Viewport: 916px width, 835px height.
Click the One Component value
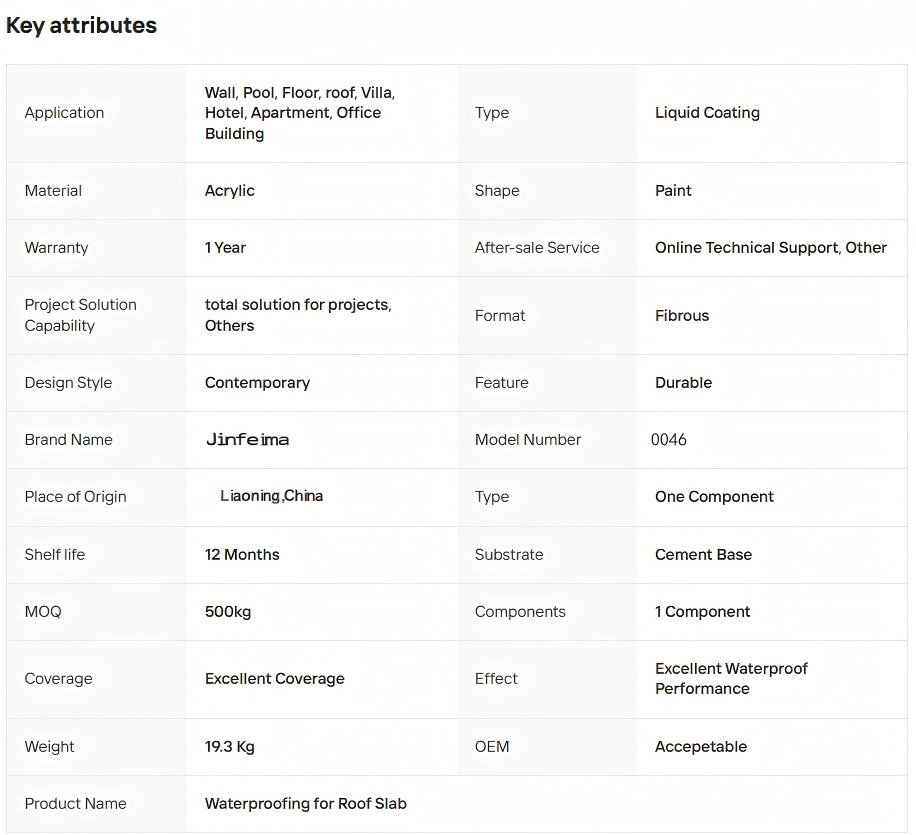tap(714, 497)
